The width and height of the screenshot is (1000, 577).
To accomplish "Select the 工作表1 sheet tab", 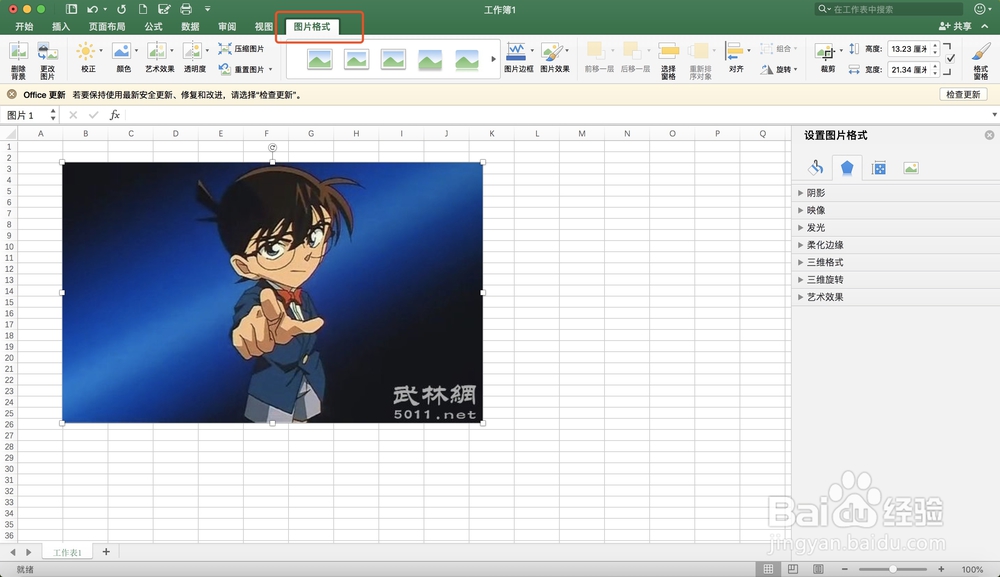I will click(67, 552).
